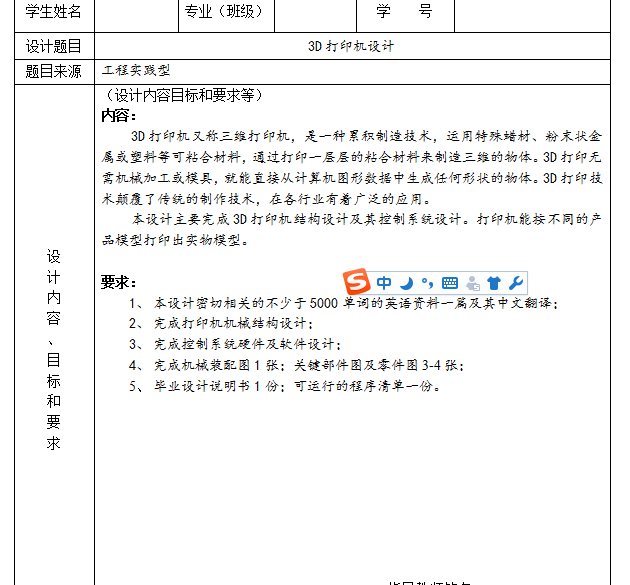Click the 专业（班级） label cell
This screenshot has height=585, width=630.
click(227, 15)
